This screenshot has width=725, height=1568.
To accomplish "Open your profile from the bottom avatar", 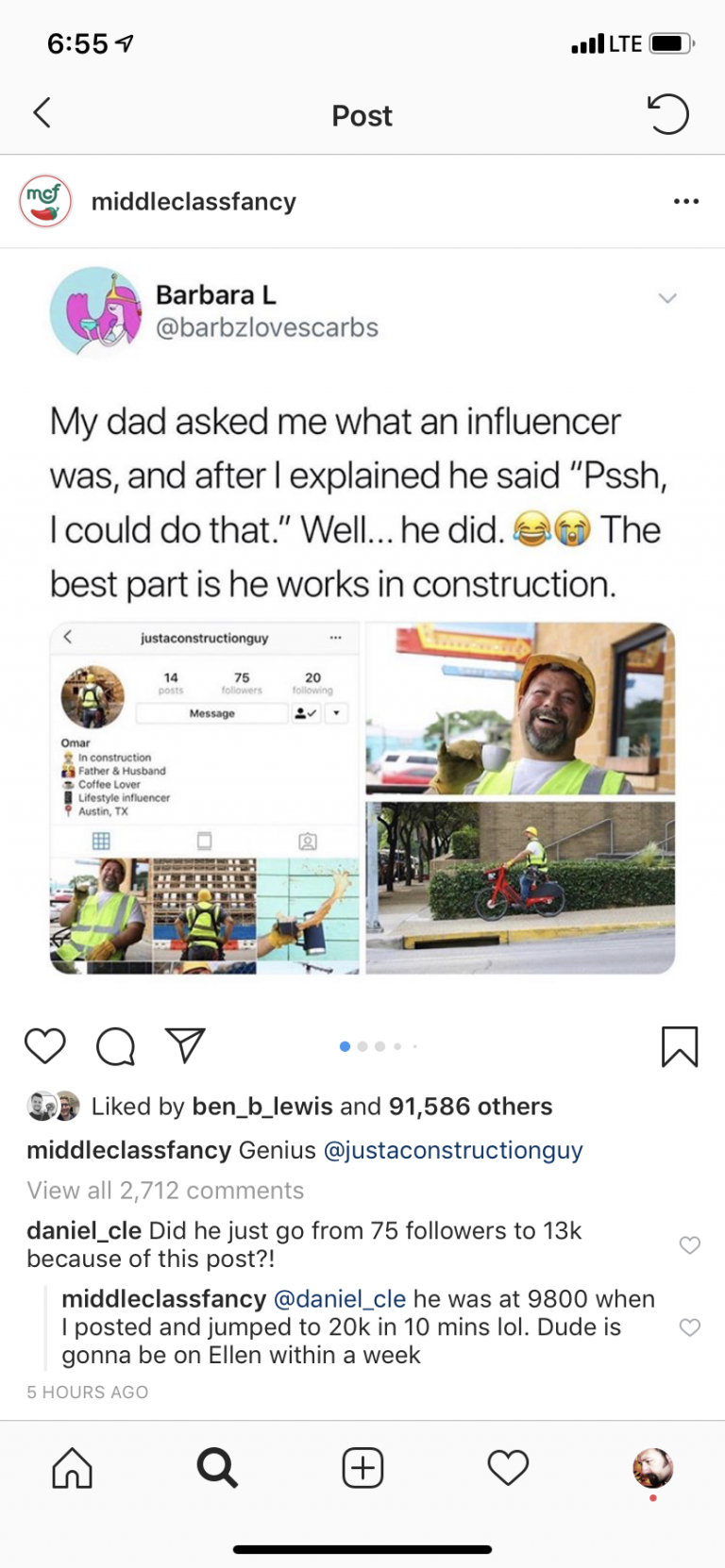I will (x=652, y=1468).
